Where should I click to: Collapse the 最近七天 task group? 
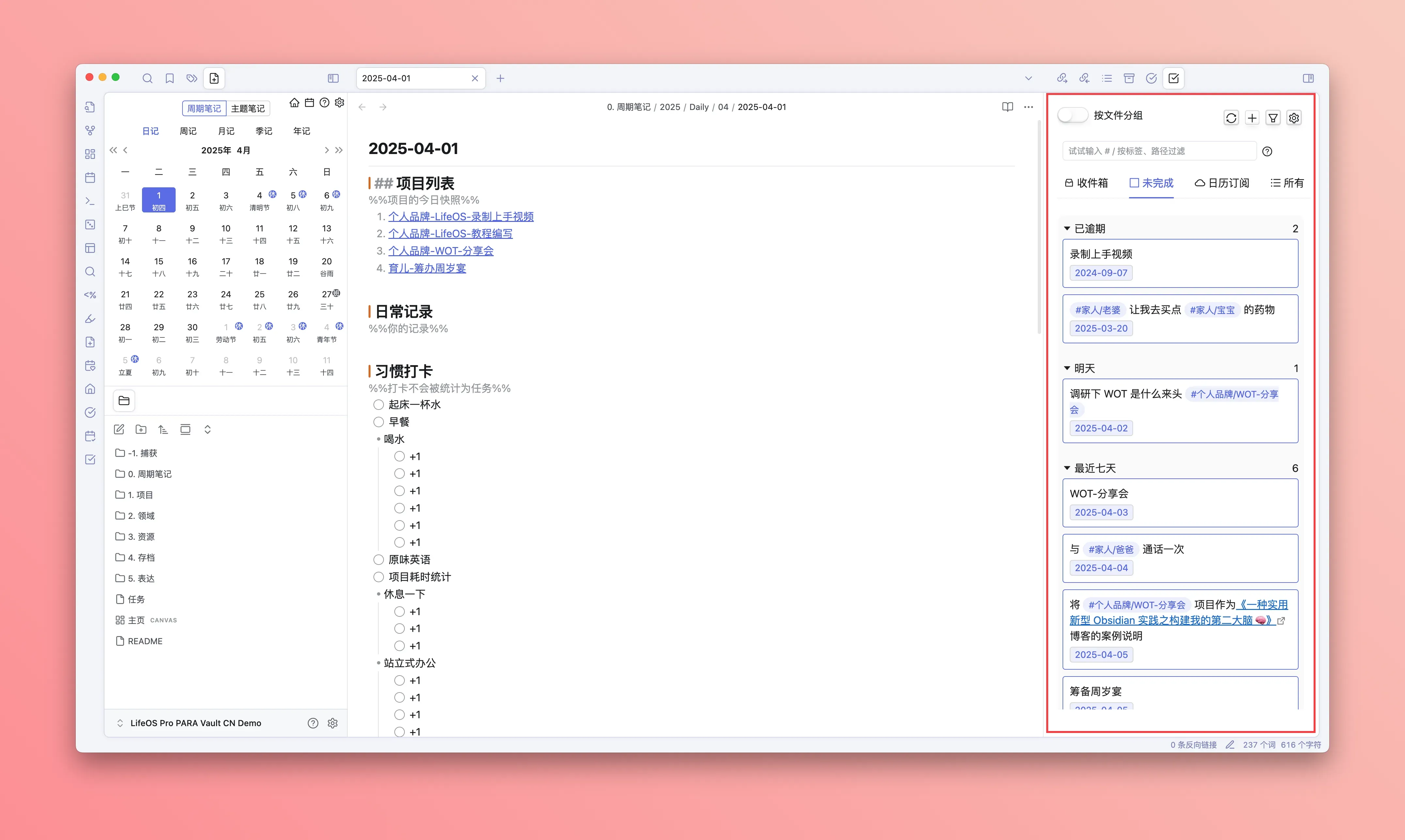(1067, 468)
